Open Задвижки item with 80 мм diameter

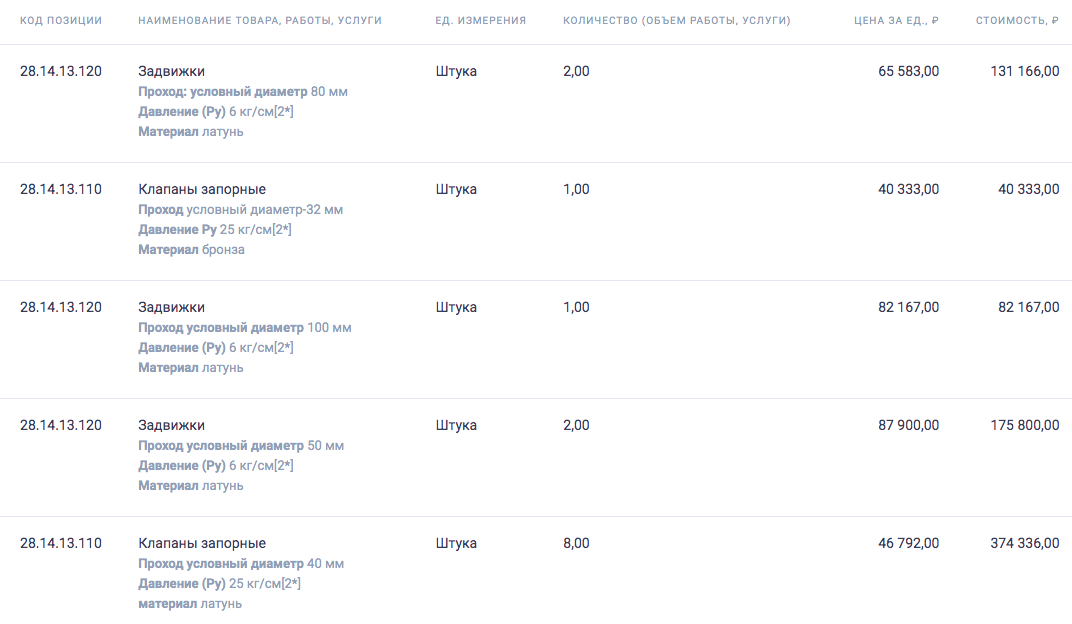[172, 71]
